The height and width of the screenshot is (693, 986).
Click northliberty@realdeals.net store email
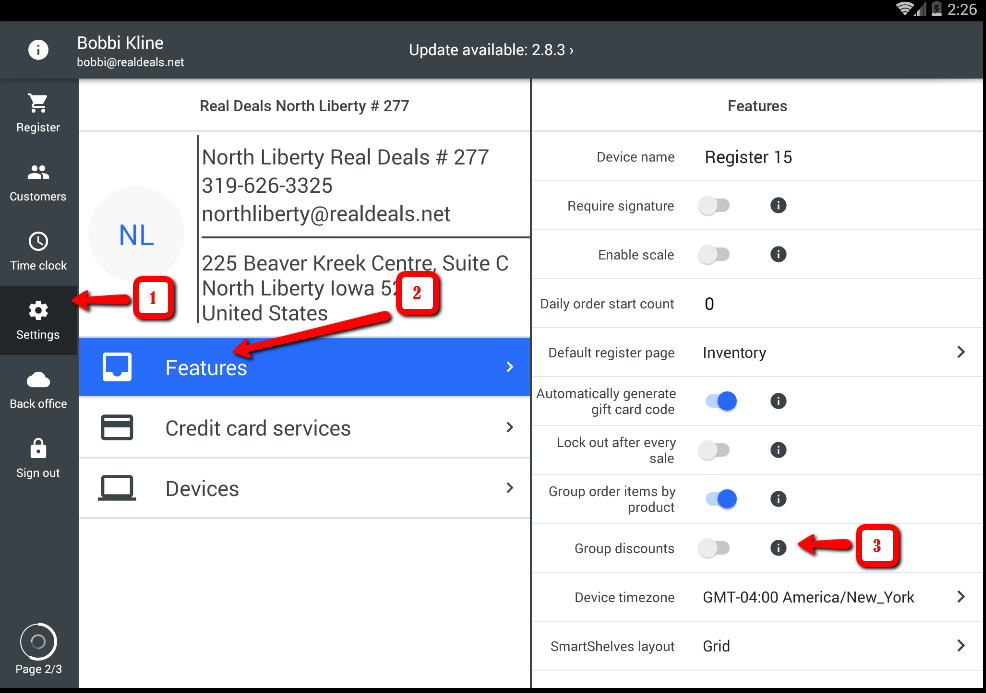(x=326, y=214)
